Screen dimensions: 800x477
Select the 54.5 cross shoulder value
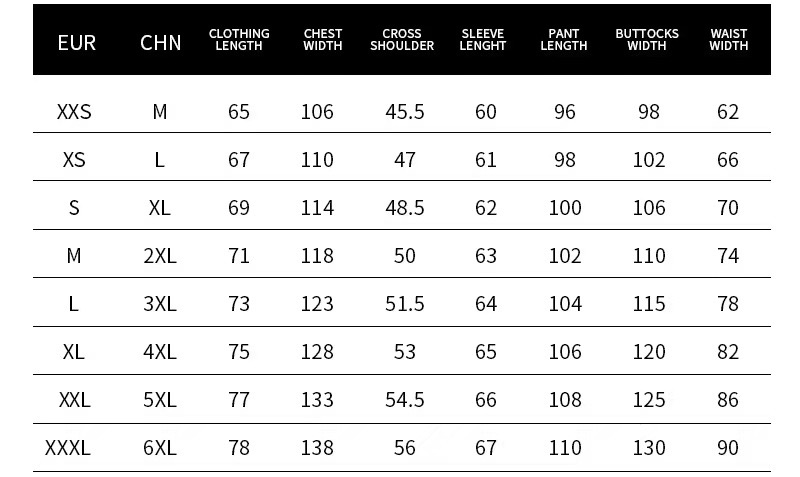click(x=405, y=400)
